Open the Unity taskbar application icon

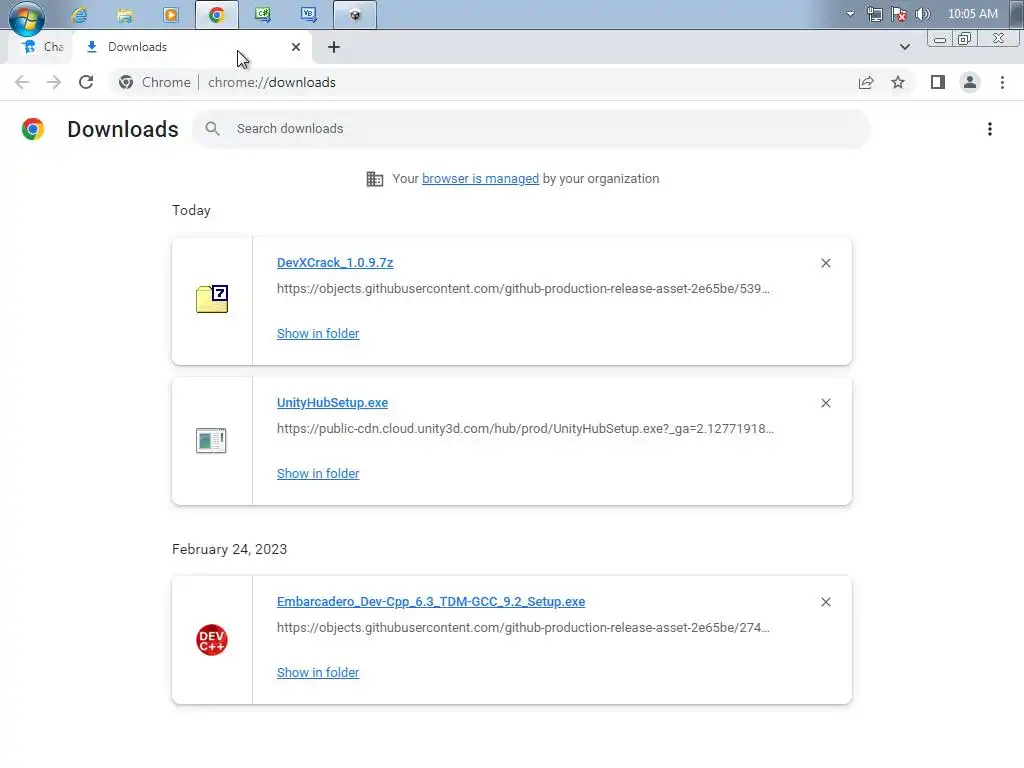[355, 14]
